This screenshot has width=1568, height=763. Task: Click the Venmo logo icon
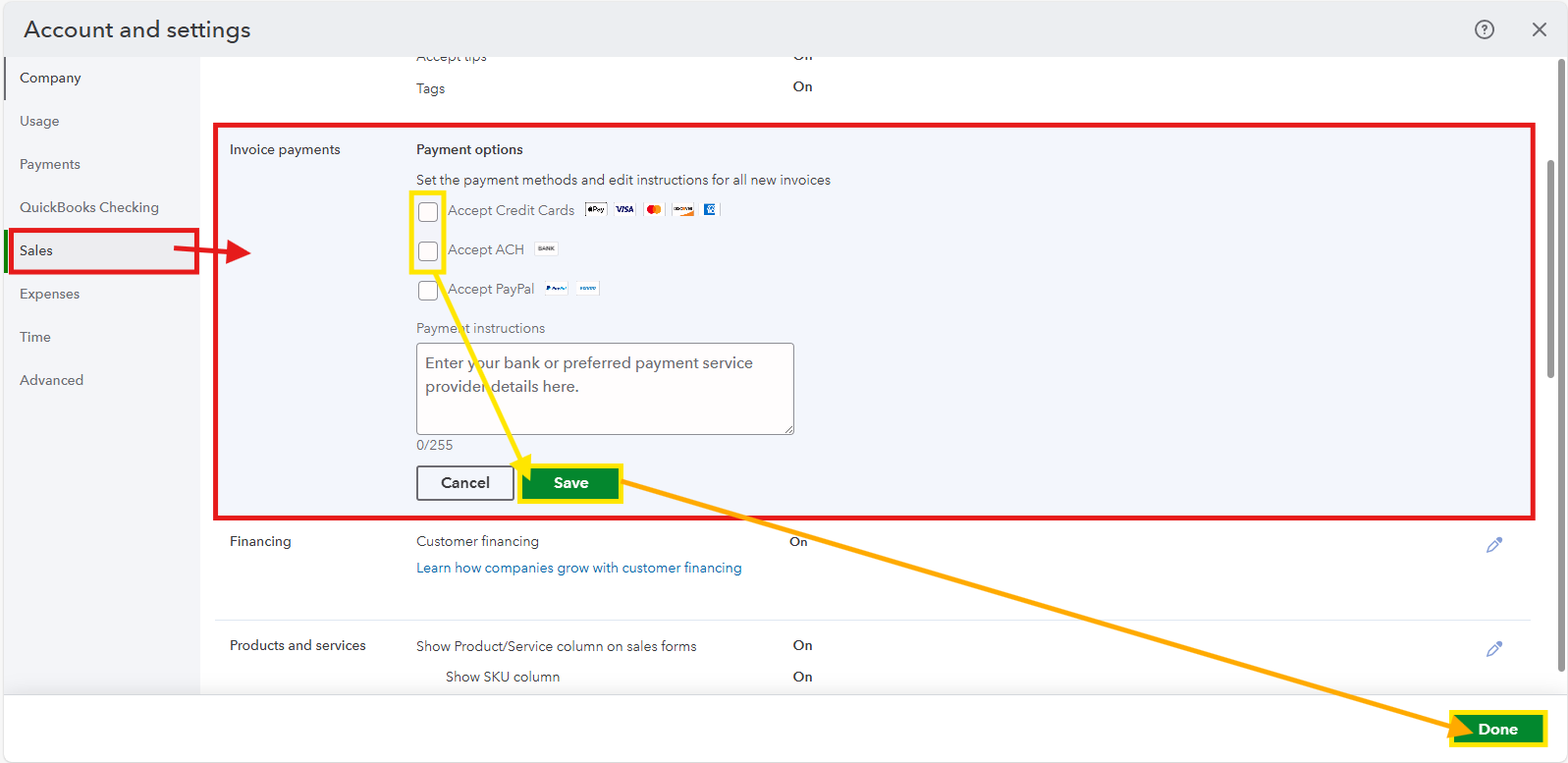pyautogui.click(x=587, y=288)
